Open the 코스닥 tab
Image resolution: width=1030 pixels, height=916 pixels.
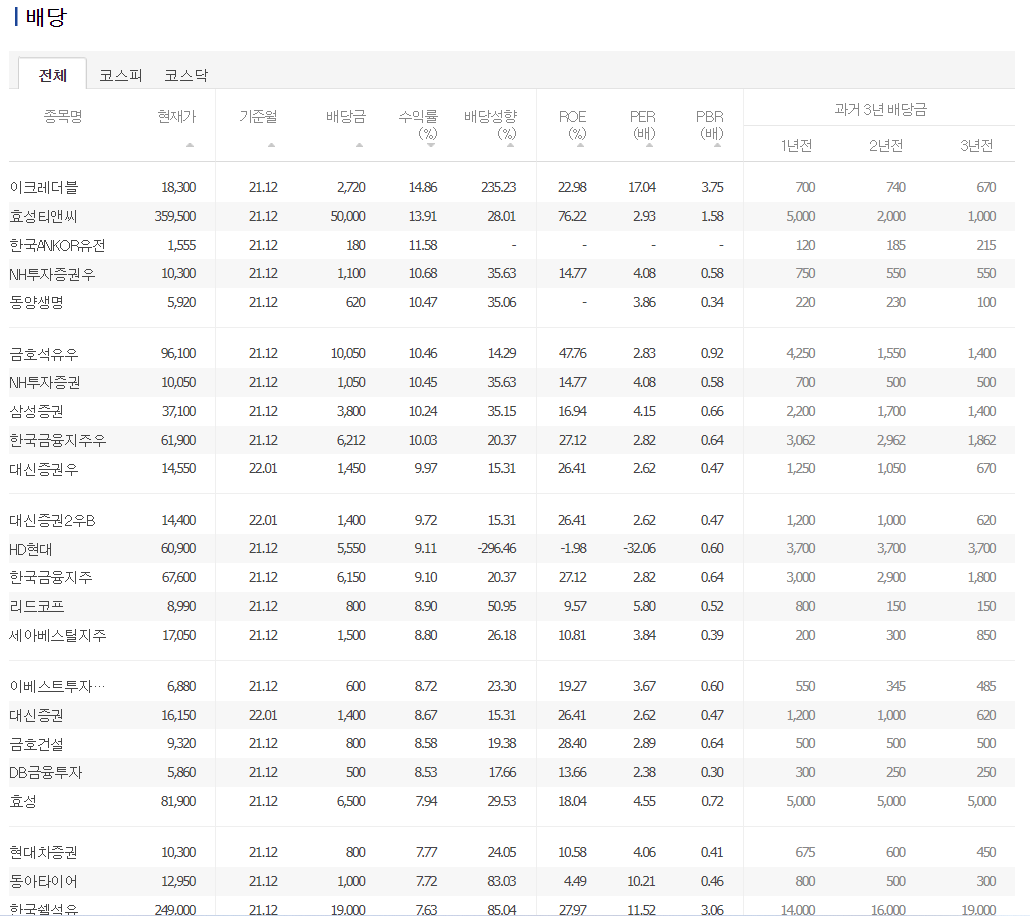click(x=186, y=75)
